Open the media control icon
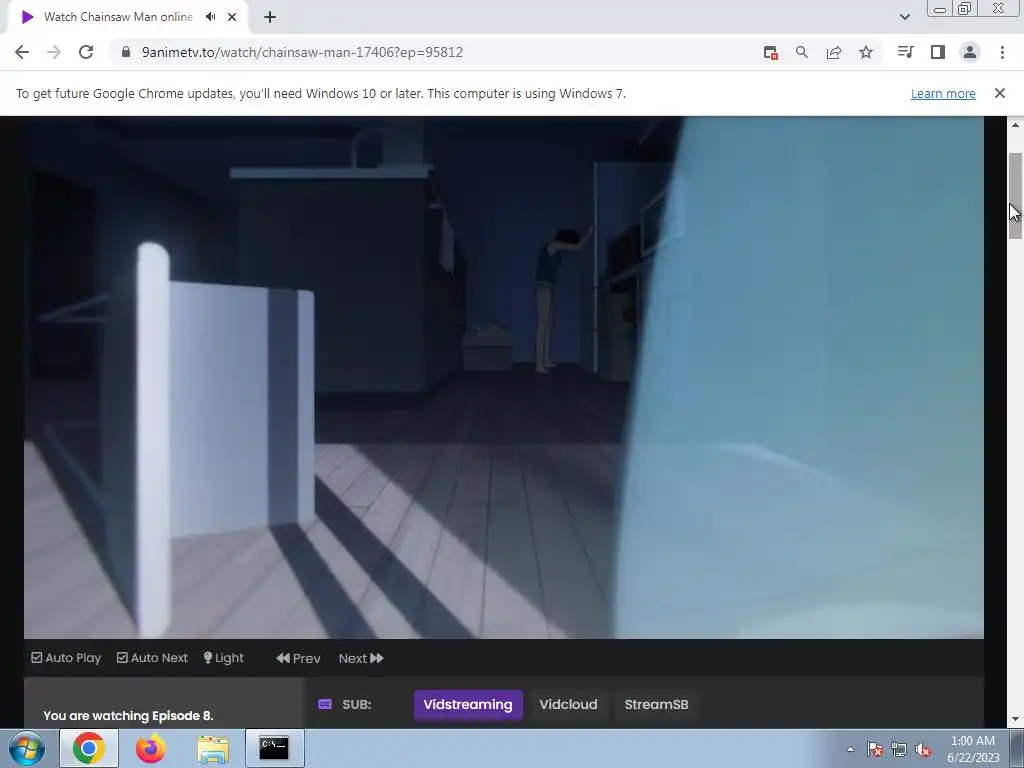Screen dimensions: 1024x768 point(905,52)
